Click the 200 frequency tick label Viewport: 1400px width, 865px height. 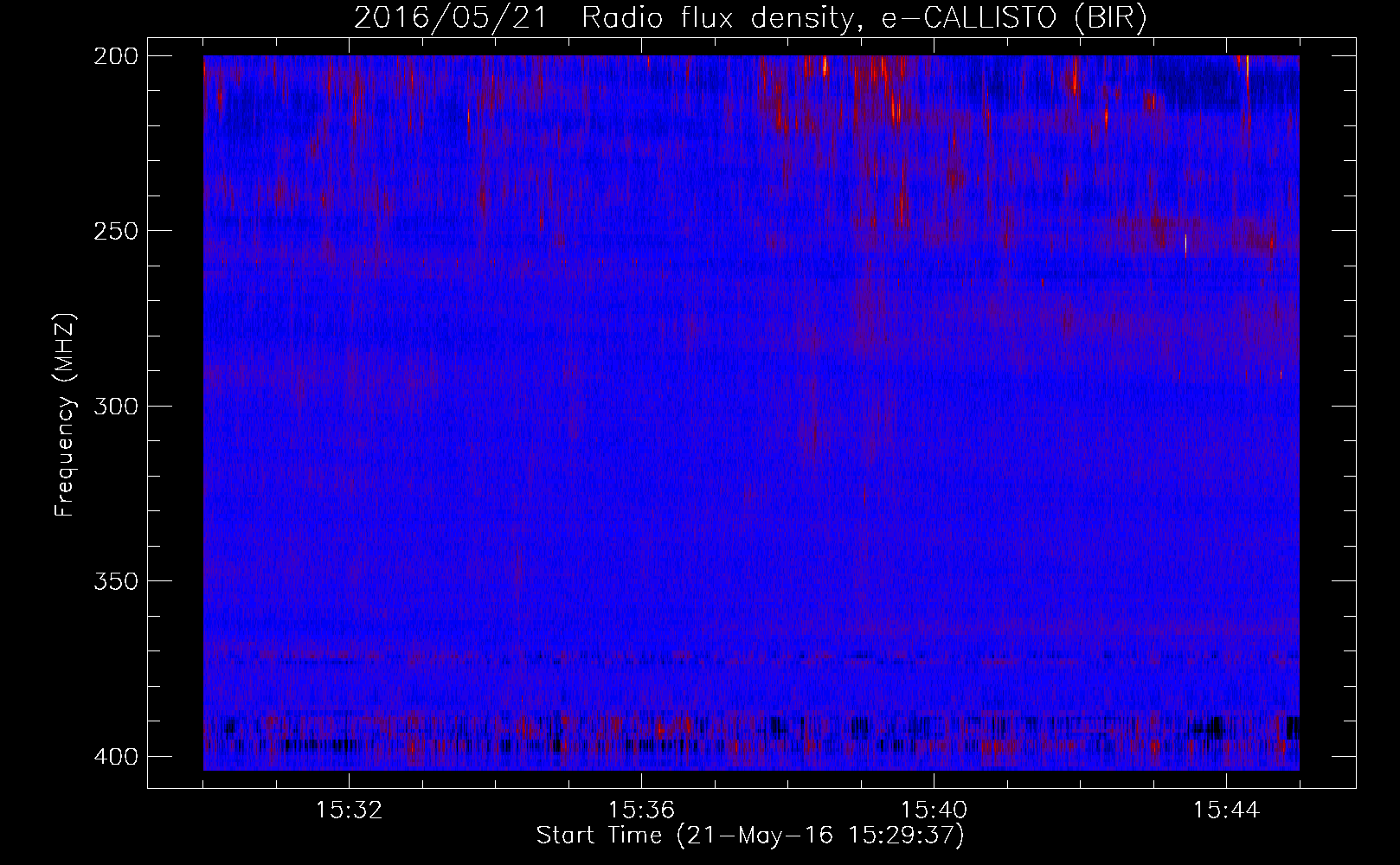click(x=115, y=56)
